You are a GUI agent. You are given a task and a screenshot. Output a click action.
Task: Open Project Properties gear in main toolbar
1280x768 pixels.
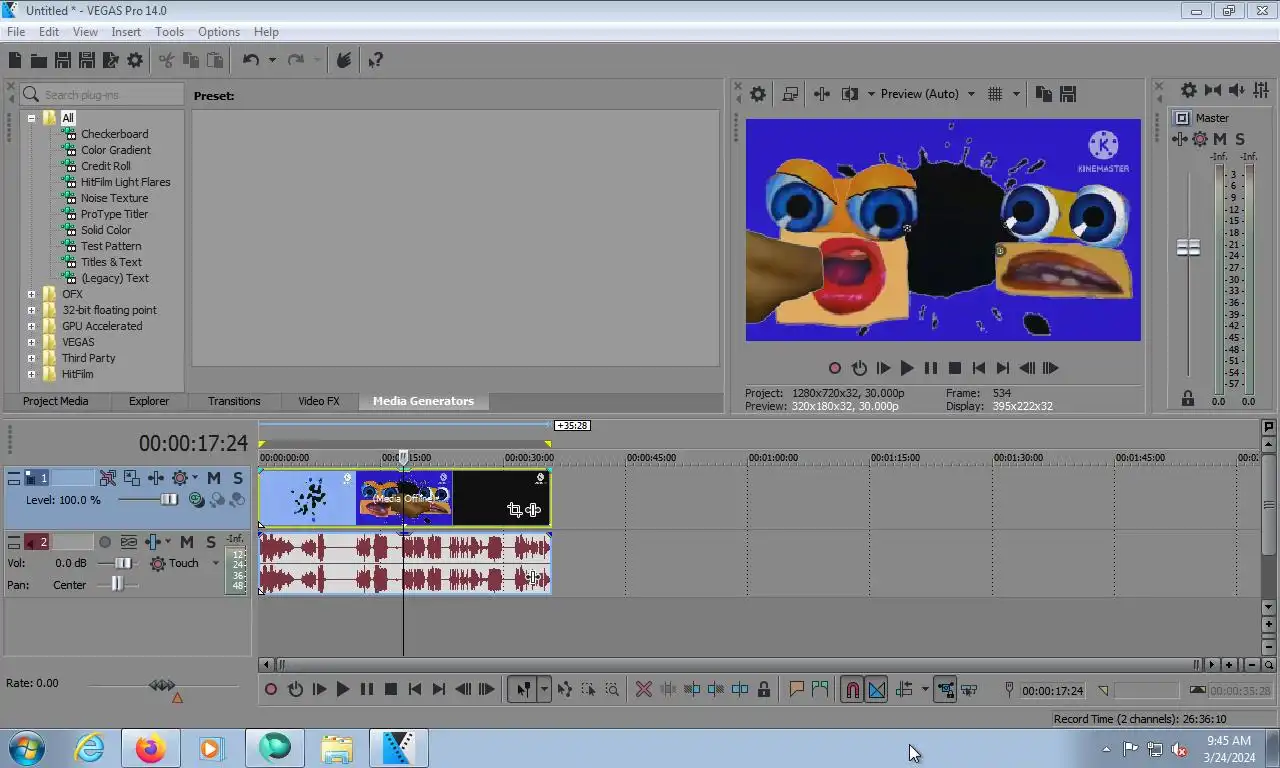coord(135,61)
